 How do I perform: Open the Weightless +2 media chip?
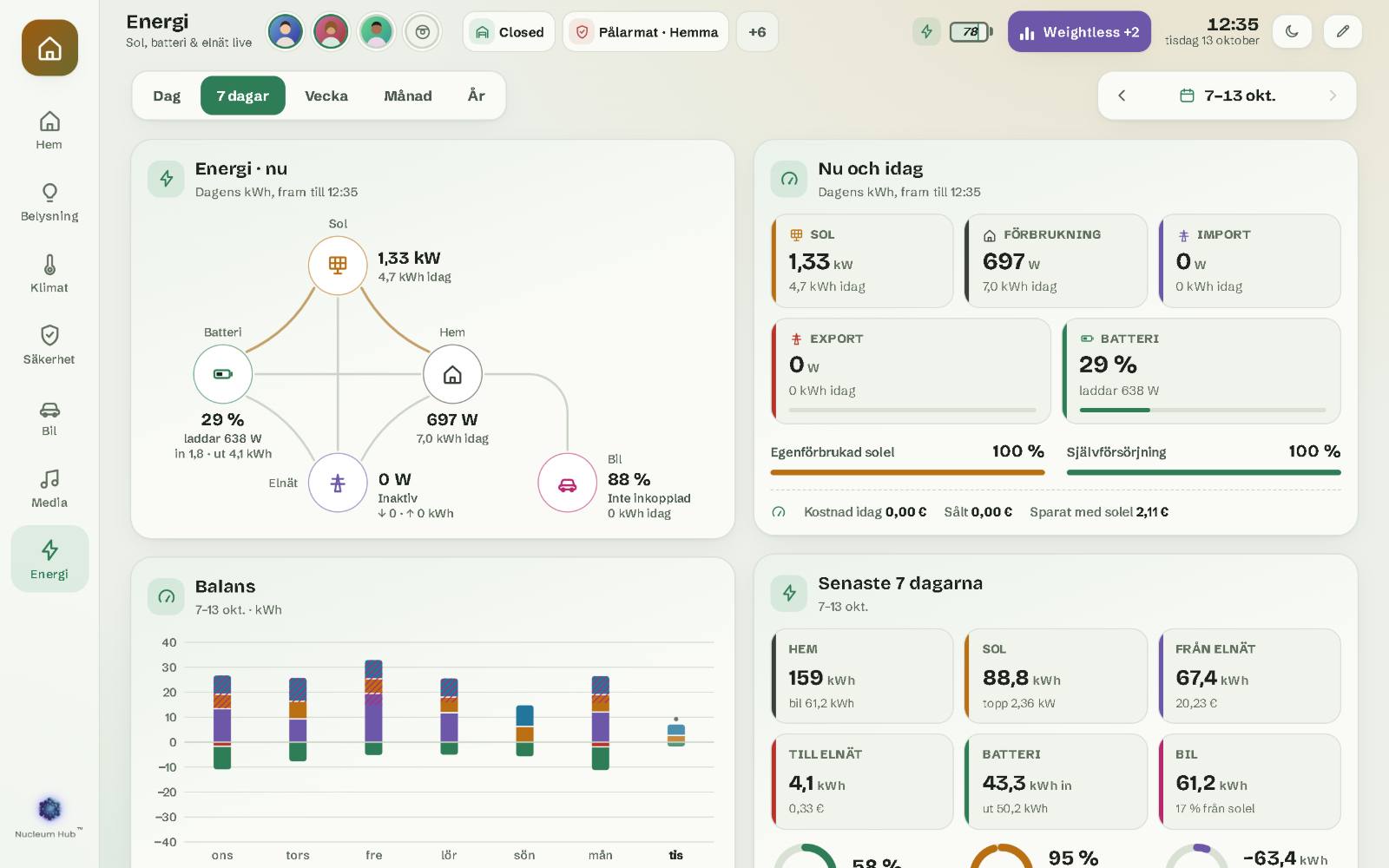[x=1079, y=32]
